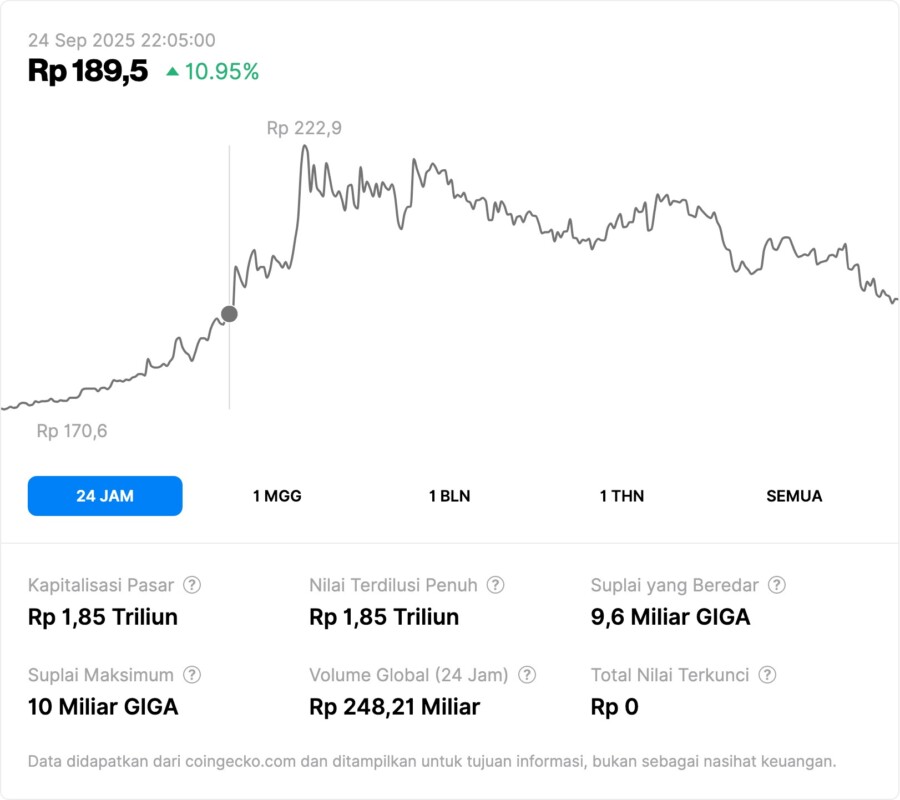Click the gray chart cursor dot
The width and height of the screenshot is (900, 800).
pos(229,314)
